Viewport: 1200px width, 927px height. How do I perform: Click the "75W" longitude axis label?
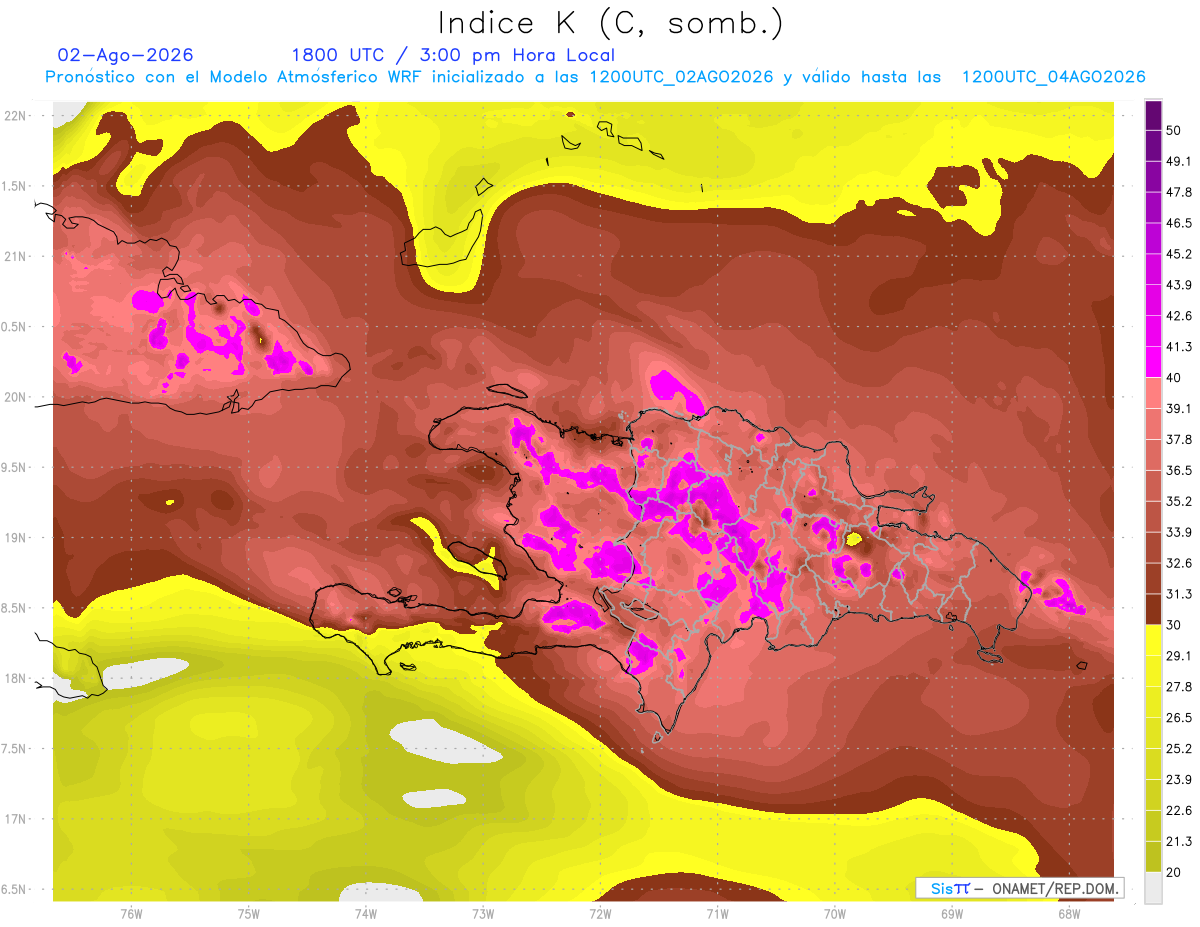(x=249, y=912)
